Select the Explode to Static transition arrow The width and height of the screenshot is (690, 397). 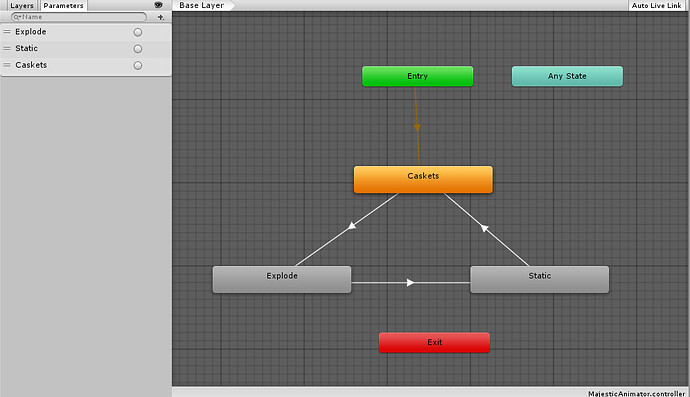point(410,283)
